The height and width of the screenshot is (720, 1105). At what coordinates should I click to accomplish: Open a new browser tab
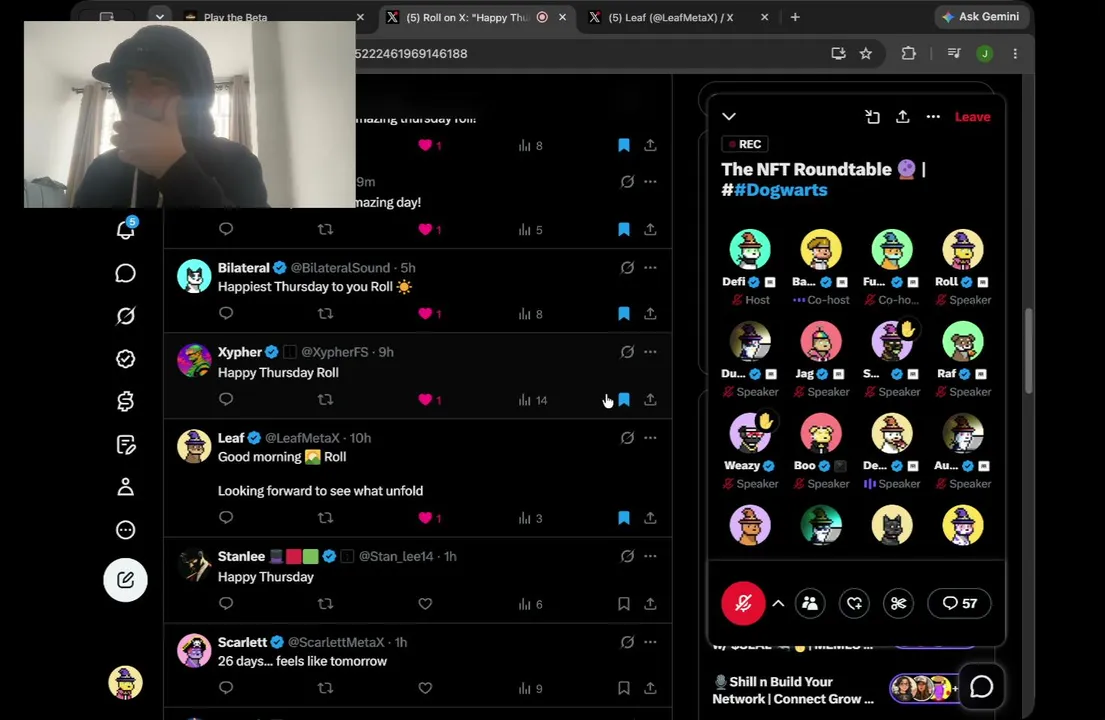(795, 17)
